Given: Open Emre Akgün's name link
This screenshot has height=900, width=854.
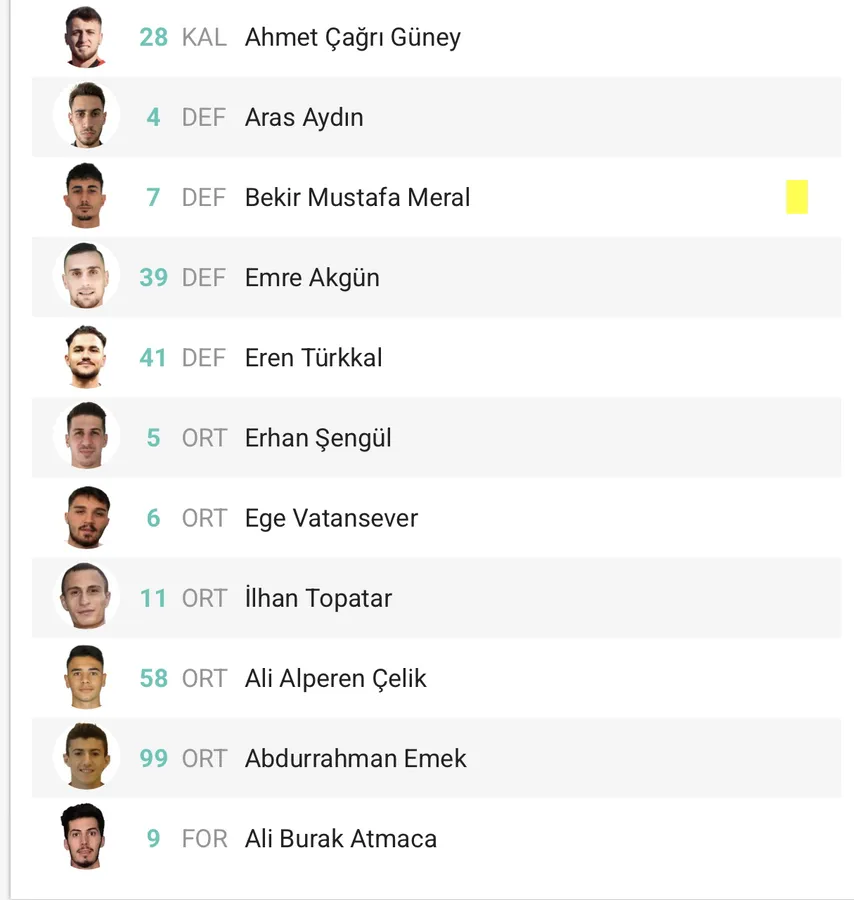Looking at the screenshot, I should [x=312, y=278].
